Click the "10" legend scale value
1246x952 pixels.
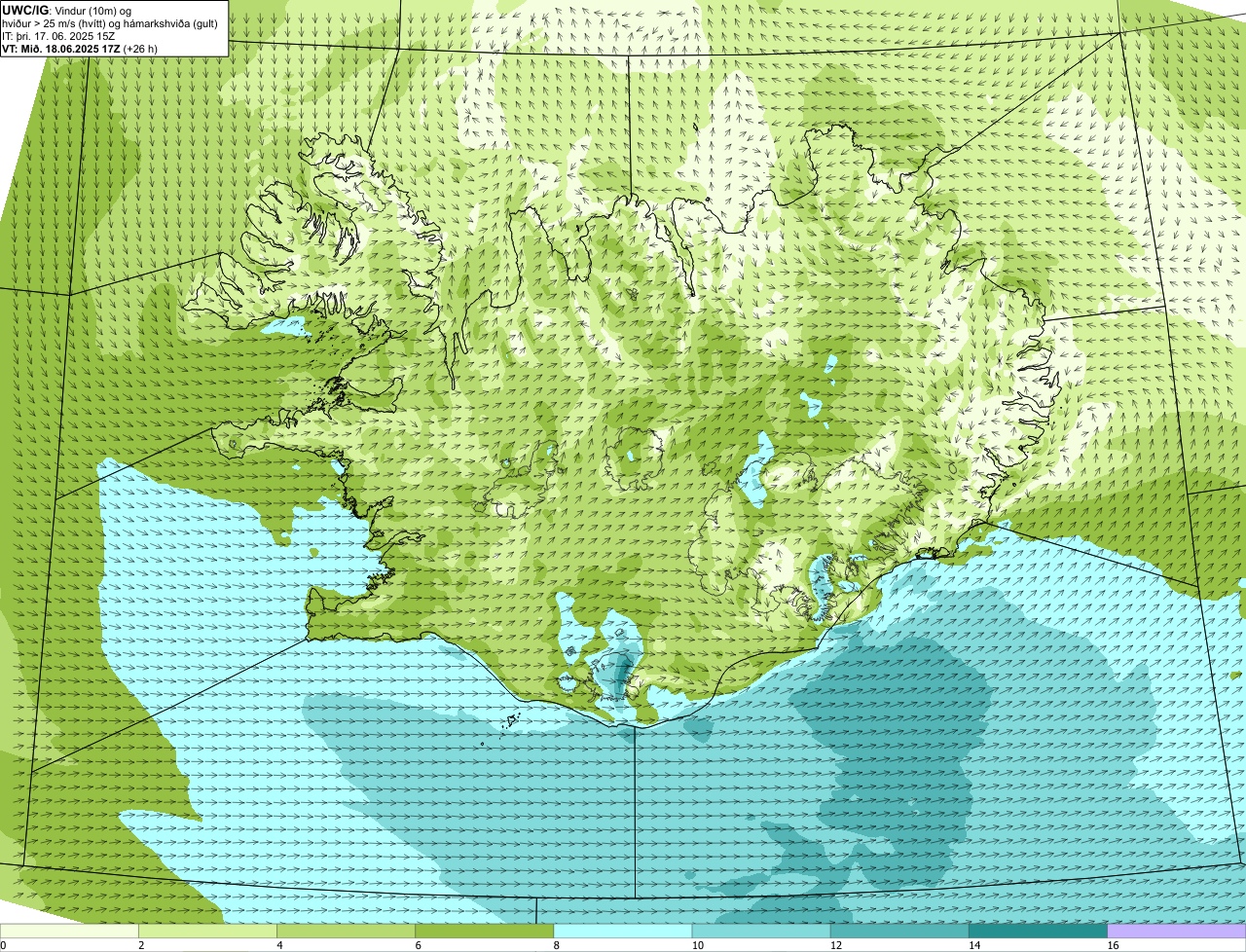[x=697, y=945]
